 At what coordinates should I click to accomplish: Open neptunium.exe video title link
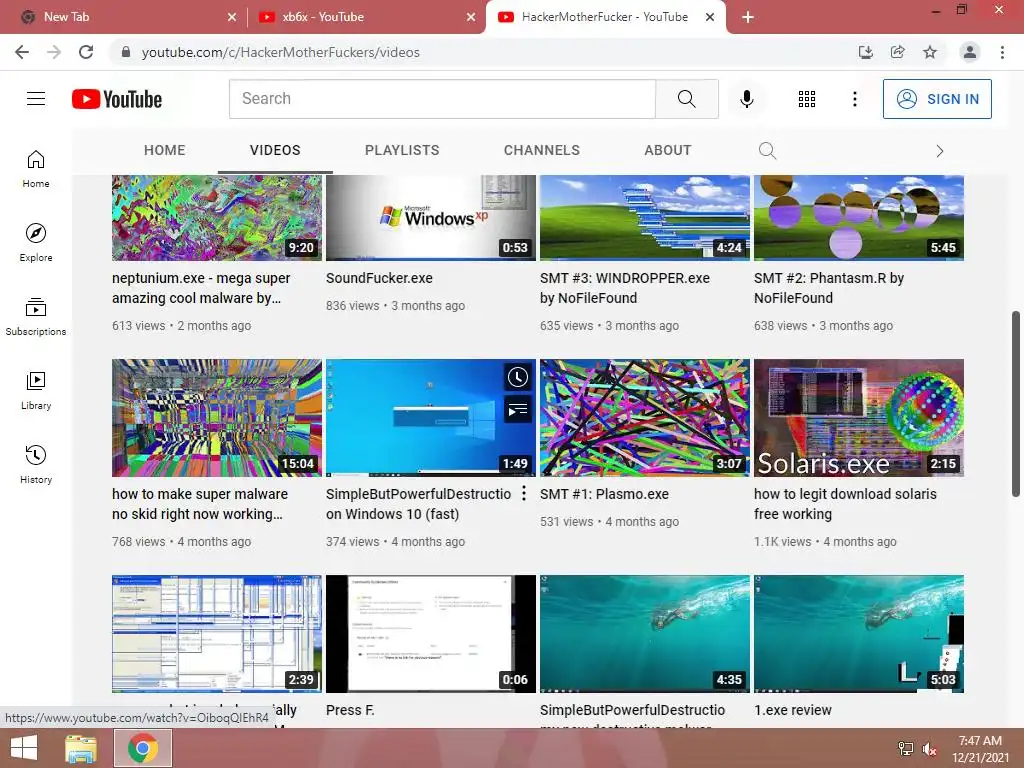pyautogui.click(x=201, y=288)
